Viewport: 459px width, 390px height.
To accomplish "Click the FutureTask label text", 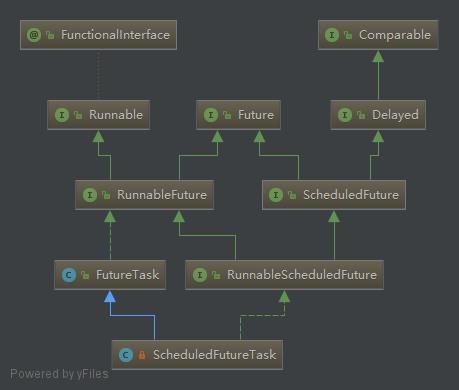I will click(x=128, y=275).
